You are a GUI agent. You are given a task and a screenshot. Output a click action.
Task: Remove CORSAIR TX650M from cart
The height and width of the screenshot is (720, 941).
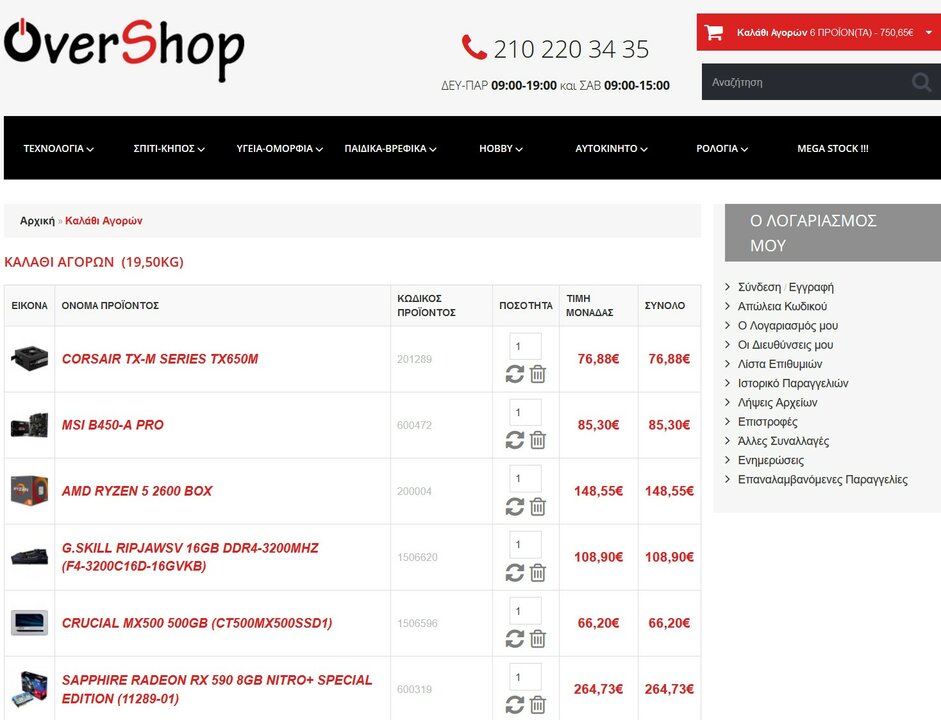pyautogui.click(x=538, y=374)
